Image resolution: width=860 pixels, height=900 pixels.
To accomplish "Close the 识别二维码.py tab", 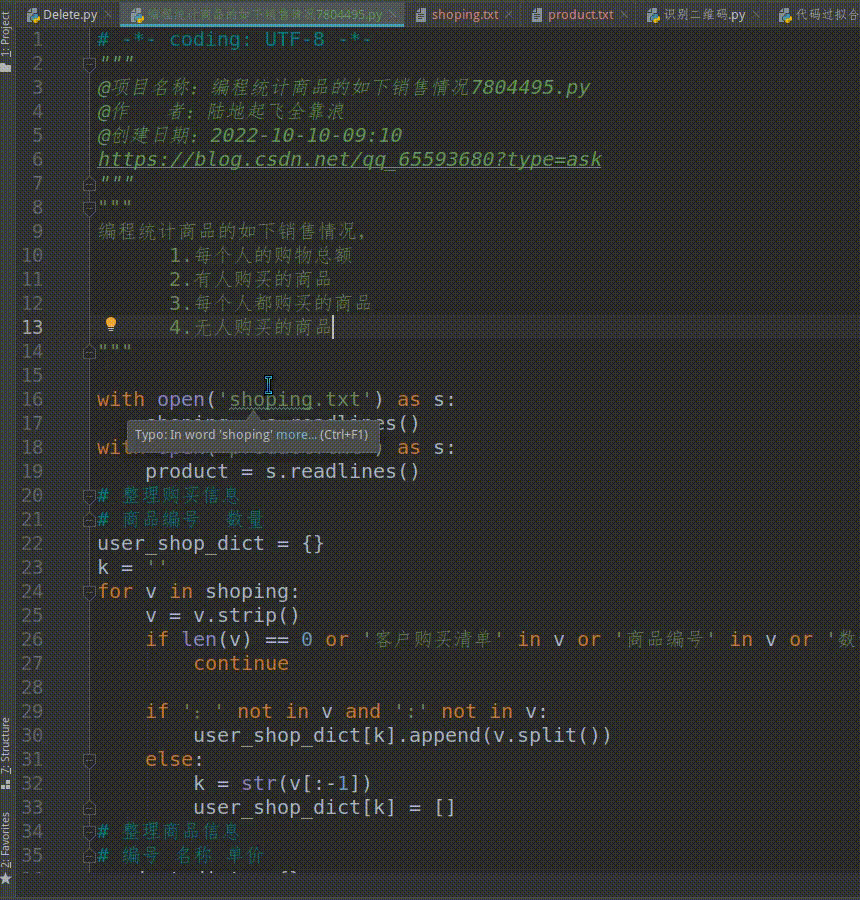I will tap(756, 14).
